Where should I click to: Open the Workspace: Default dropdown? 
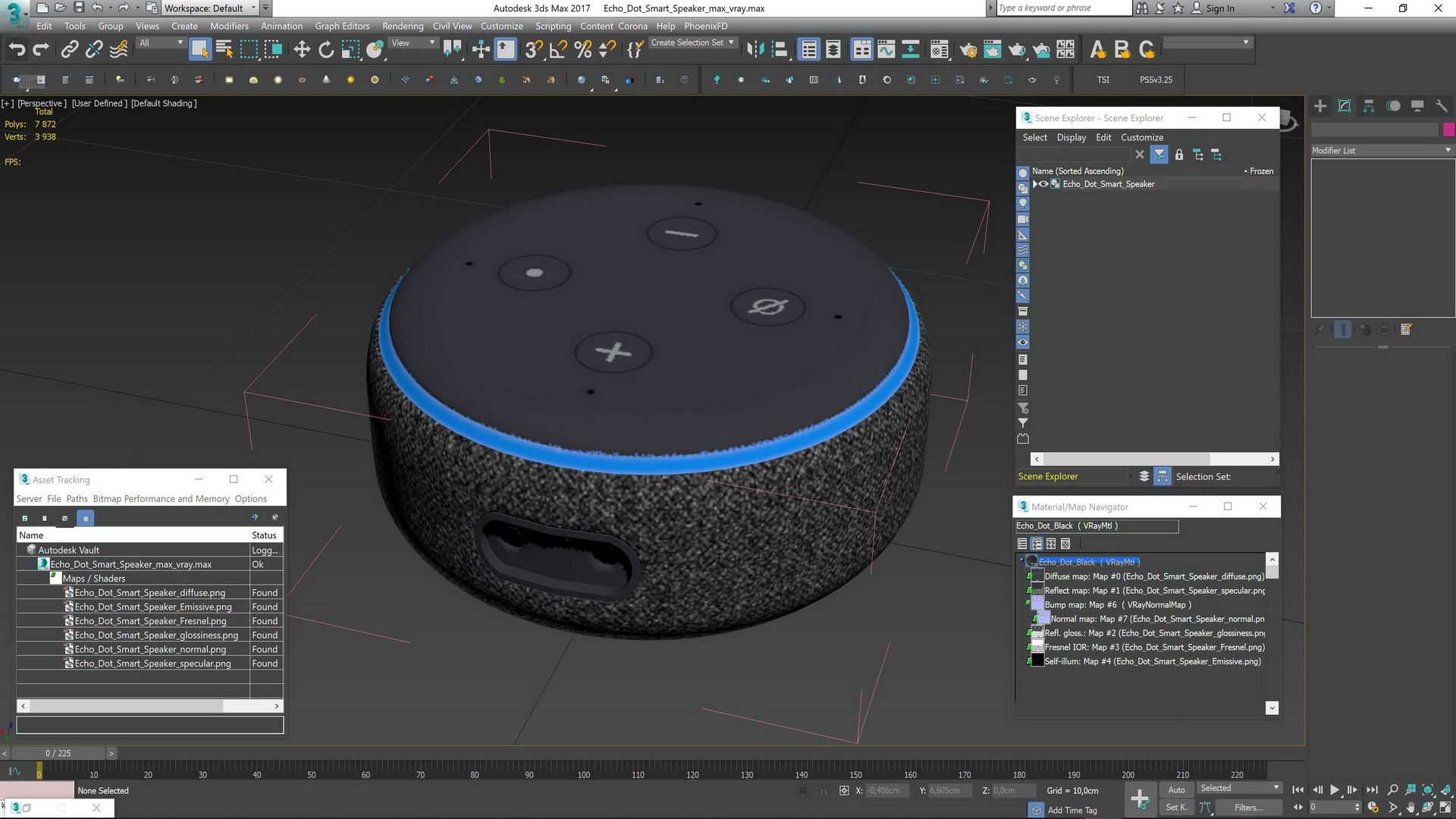210,8
